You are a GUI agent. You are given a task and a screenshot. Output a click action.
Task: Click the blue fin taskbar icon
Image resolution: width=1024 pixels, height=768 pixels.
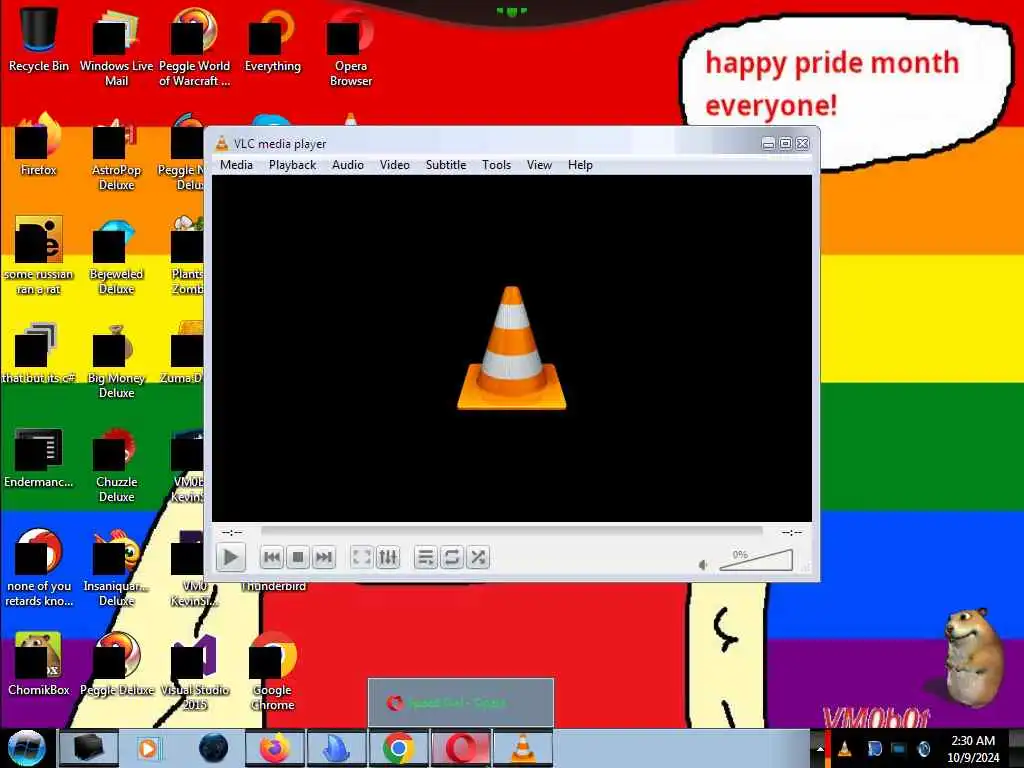pos(337,748)
